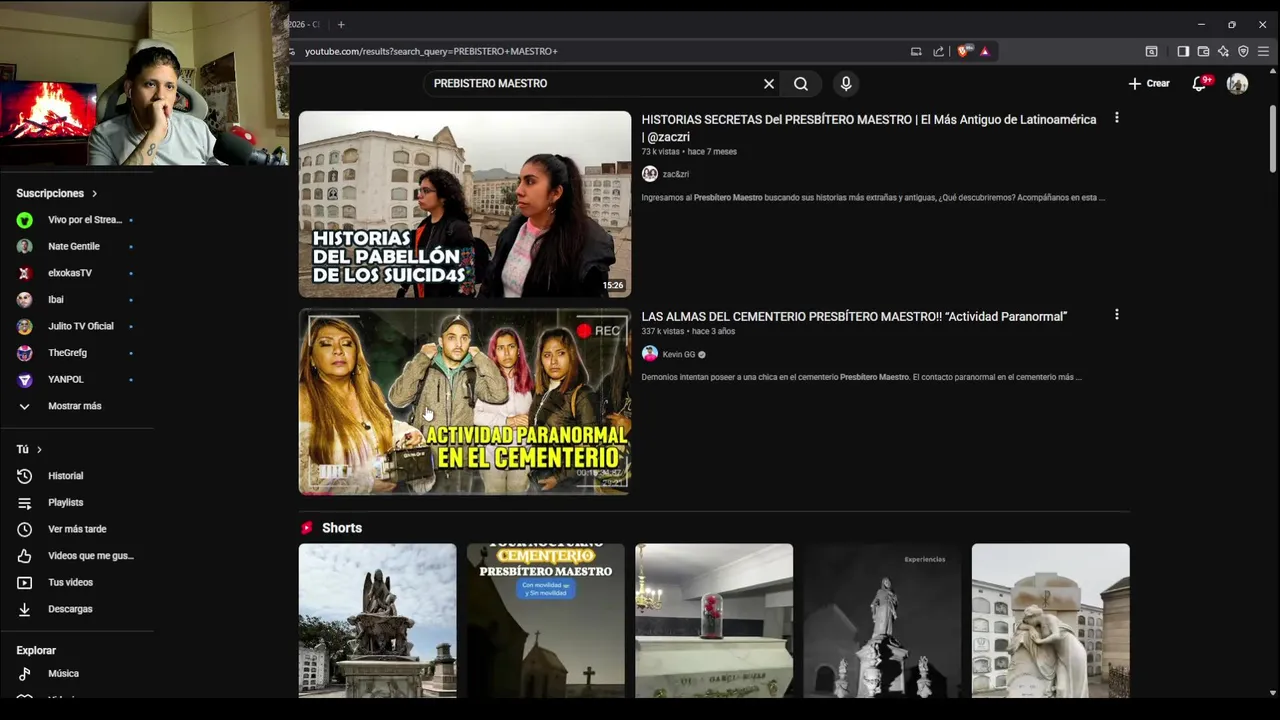The image size is (1280, 720).
Task: Click the zac&zri channel name
Action: (x=675, y=174)
